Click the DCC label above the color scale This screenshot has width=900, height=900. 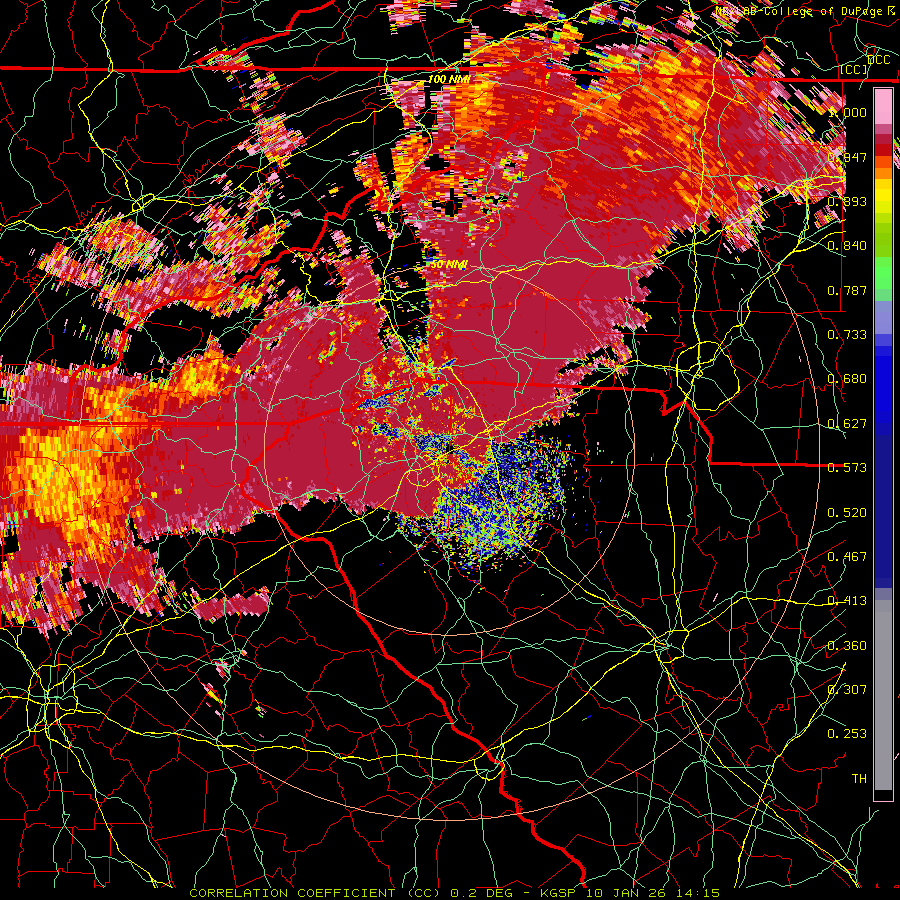coord(878,60)
